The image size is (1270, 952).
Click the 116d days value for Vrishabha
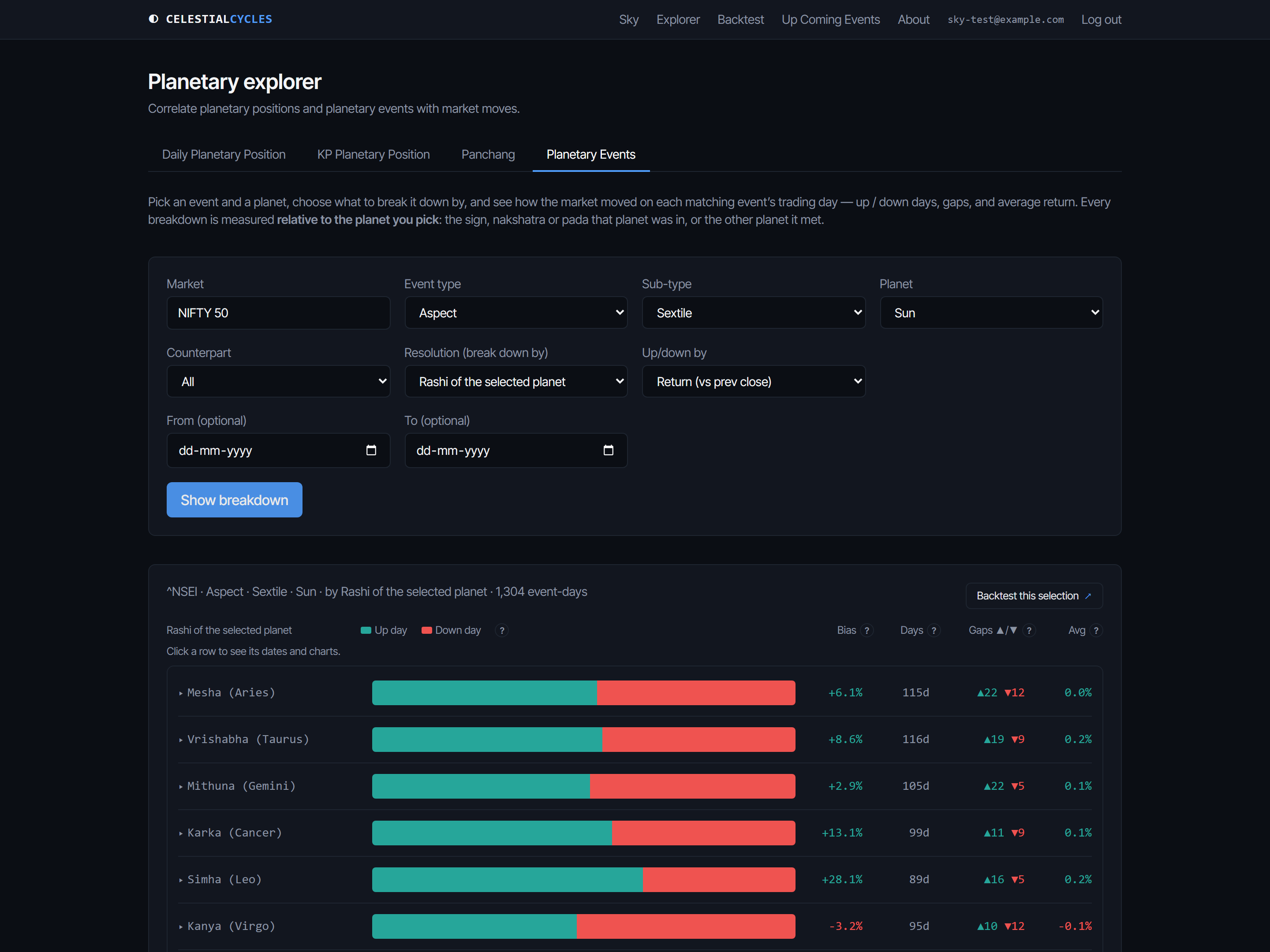point(915,739)
